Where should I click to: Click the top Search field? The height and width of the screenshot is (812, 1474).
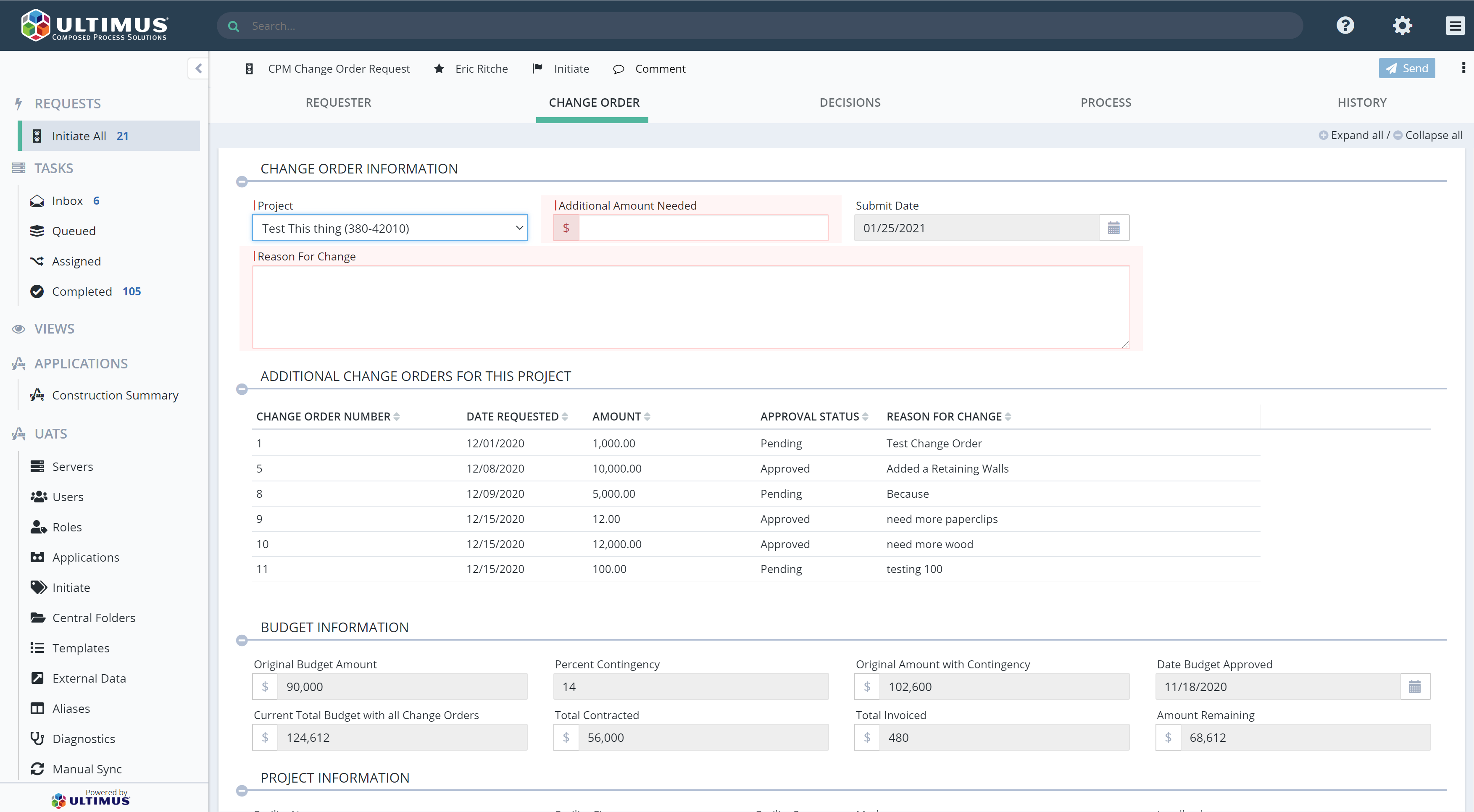point(759,26)
